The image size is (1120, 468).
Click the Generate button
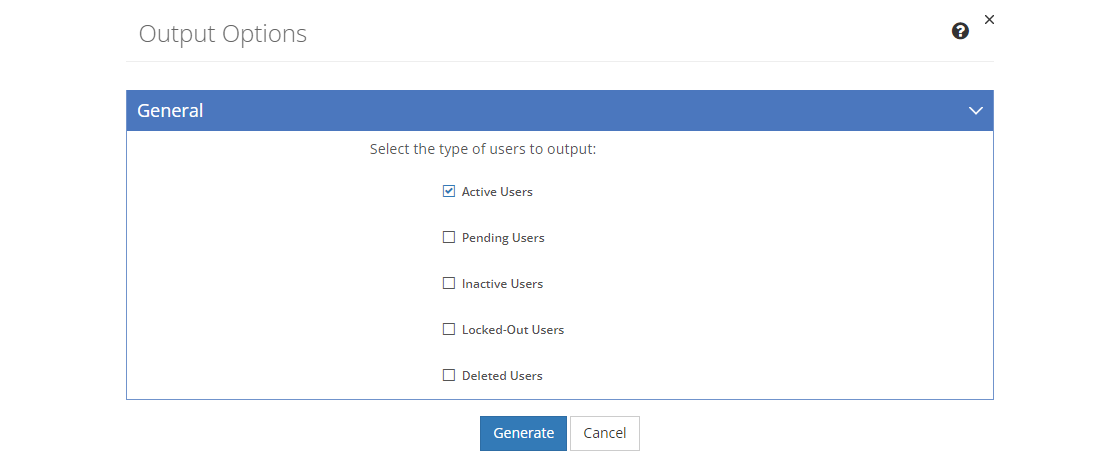pyautogui.click(x=524, y=433)
